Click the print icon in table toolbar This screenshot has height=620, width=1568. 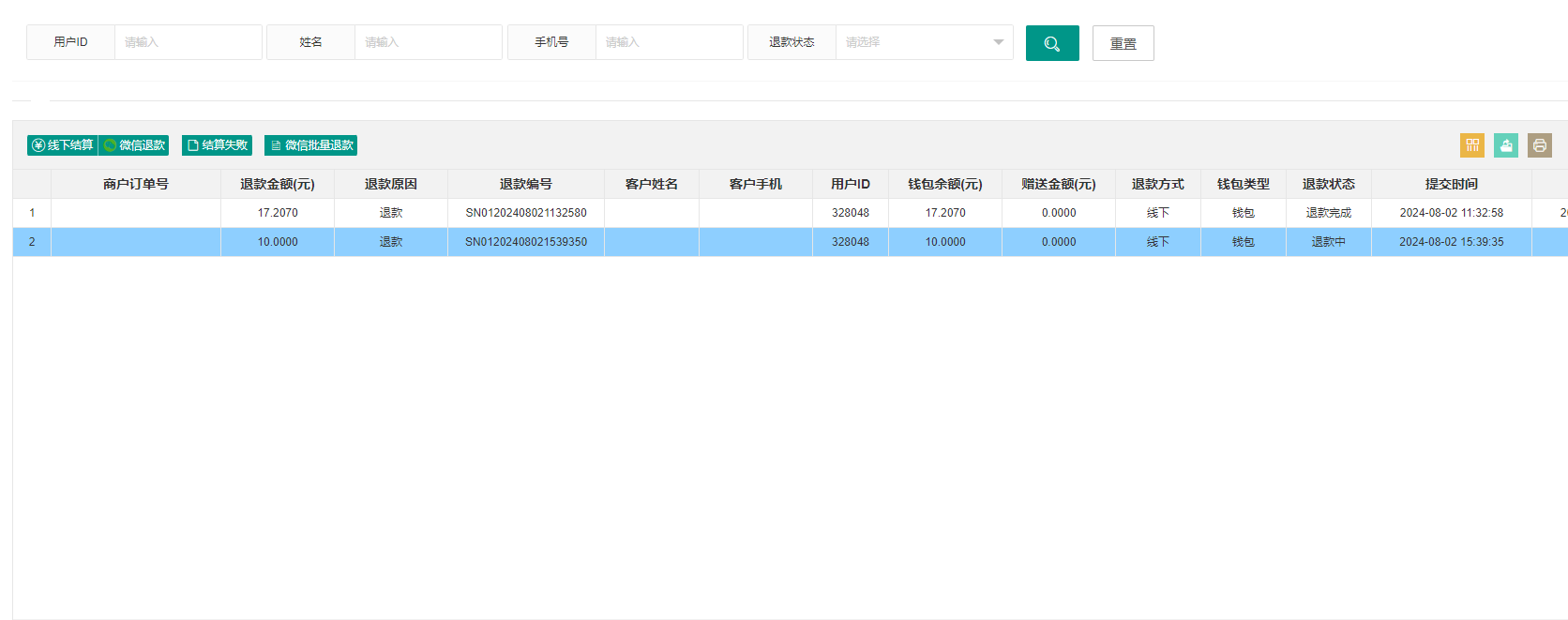(1540, 145)
